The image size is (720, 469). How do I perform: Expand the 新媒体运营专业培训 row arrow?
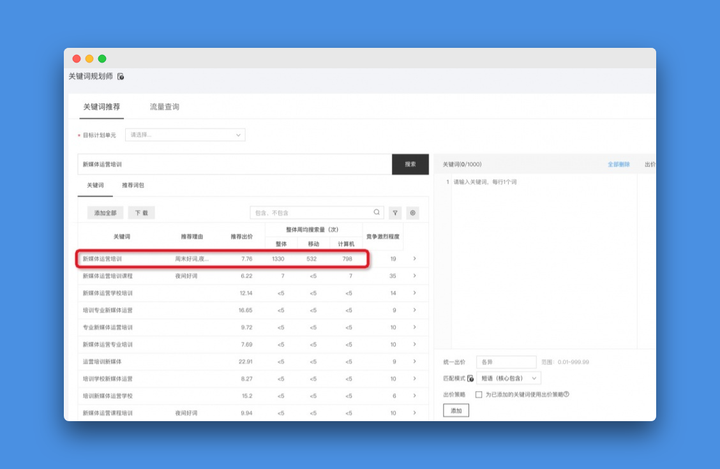[x=415, y=344]
